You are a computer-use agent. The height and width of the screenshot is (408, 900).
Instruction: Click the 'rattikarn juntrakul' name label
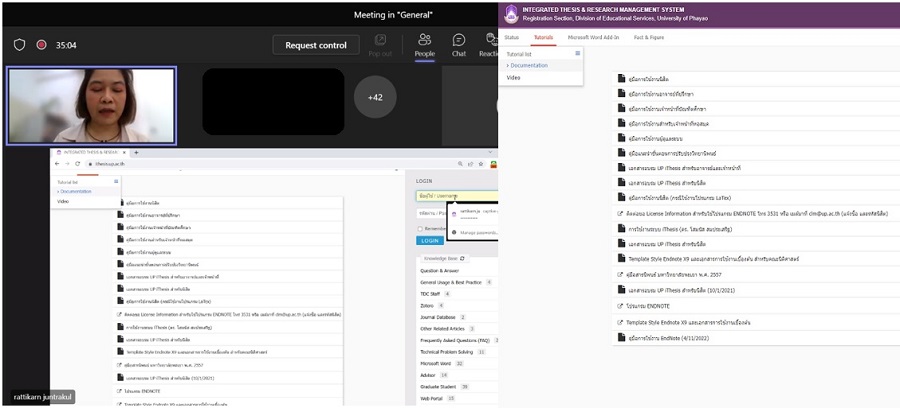point(43,397)
